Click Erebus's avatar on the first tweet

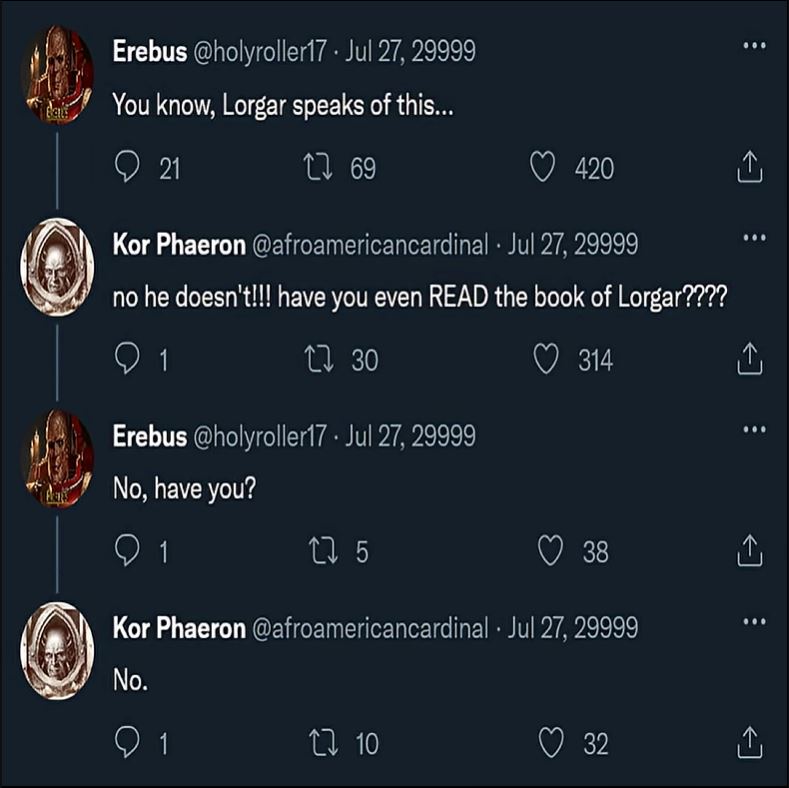pyautogui.click(x=57, y=73)
